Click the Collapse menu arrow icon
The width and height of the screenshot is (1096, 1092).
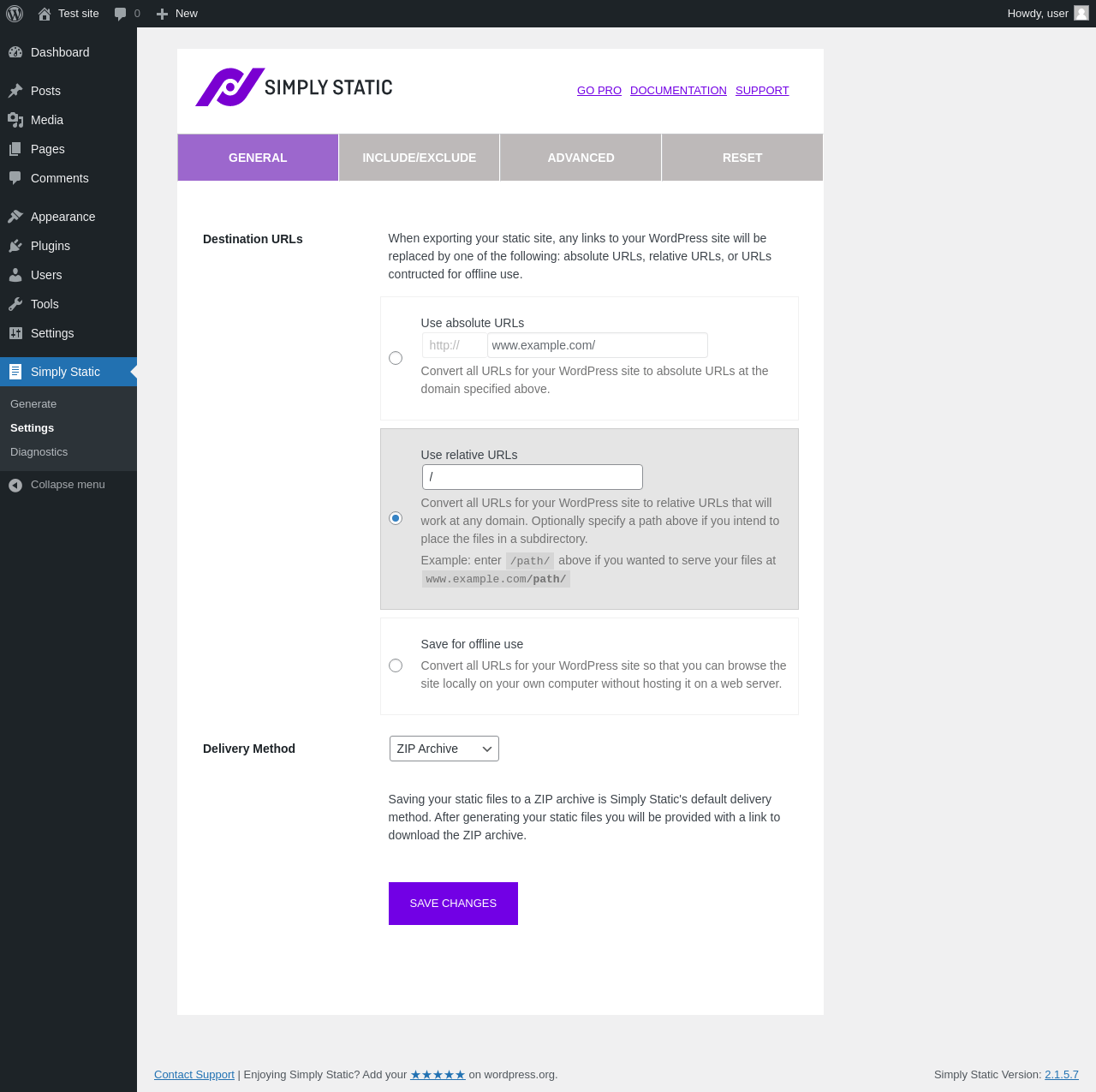15,485
